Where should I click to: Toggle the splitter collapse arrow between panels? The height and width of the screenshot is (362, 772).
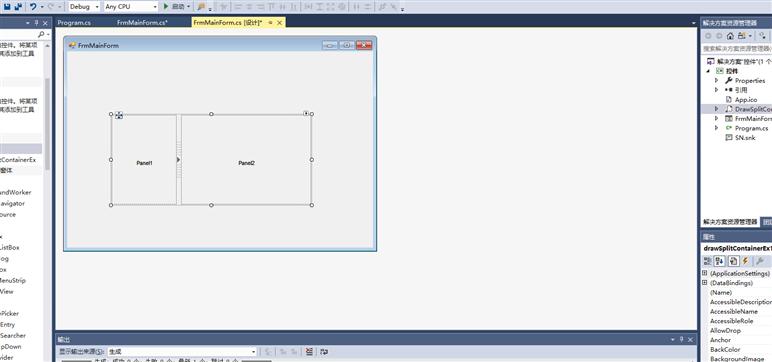pyautogui.click(x=178, y=160)
